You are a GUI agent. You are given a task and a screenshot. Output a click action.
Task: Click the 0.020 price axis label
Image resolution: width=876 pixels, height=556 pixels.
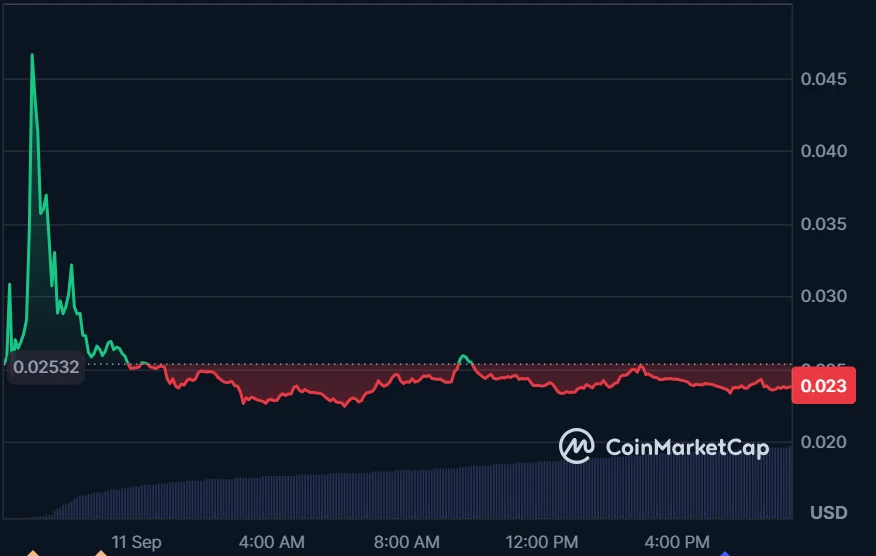click(823, 442)
